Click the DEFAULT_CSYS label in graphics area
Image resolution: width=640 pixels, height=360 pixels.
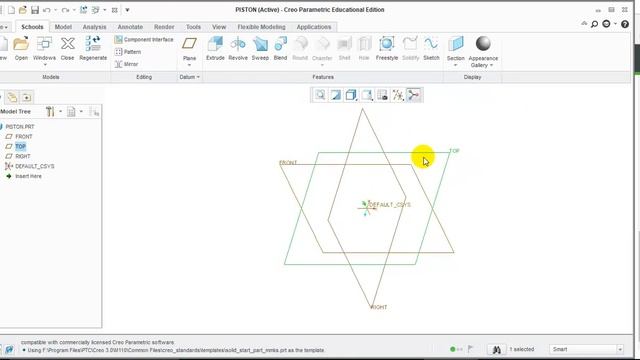coord(390,204)
